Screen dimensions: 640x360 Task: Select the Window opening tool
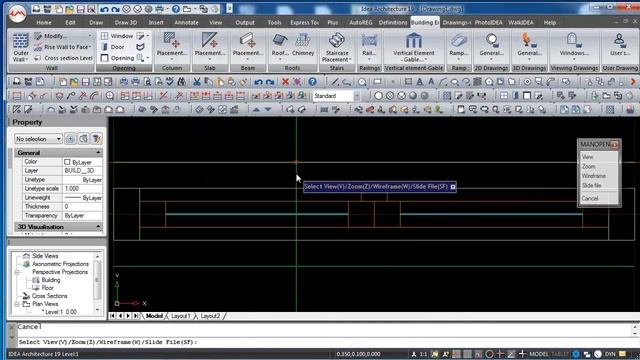pyautogui.click(x=118, y=36)
